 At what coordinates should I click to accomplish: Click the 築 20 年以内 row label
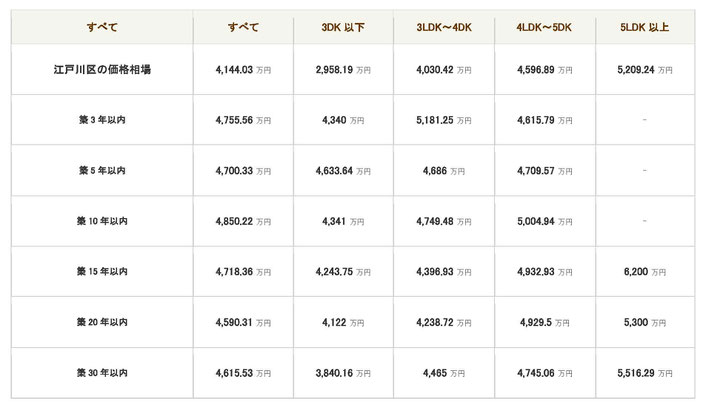pyautogui.click(x=102, y=322)
